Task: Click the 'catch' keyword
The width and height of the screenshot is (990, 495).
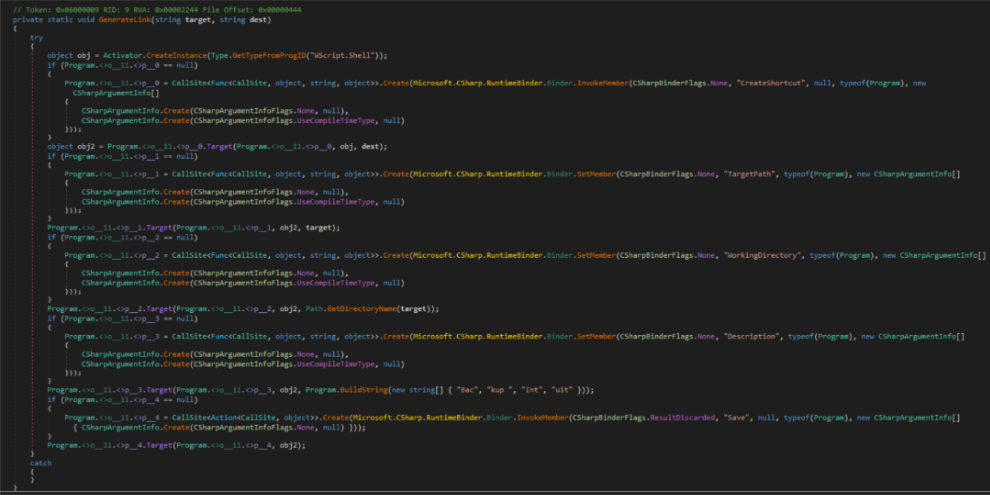Action: click(40, 463)
